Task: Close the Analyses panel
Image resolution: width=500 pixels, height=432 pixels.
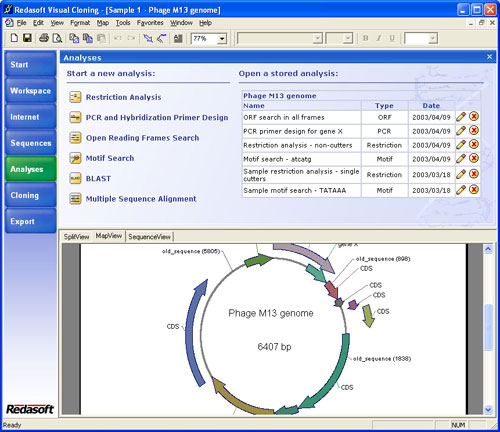Action: click(x=489, y=57)
